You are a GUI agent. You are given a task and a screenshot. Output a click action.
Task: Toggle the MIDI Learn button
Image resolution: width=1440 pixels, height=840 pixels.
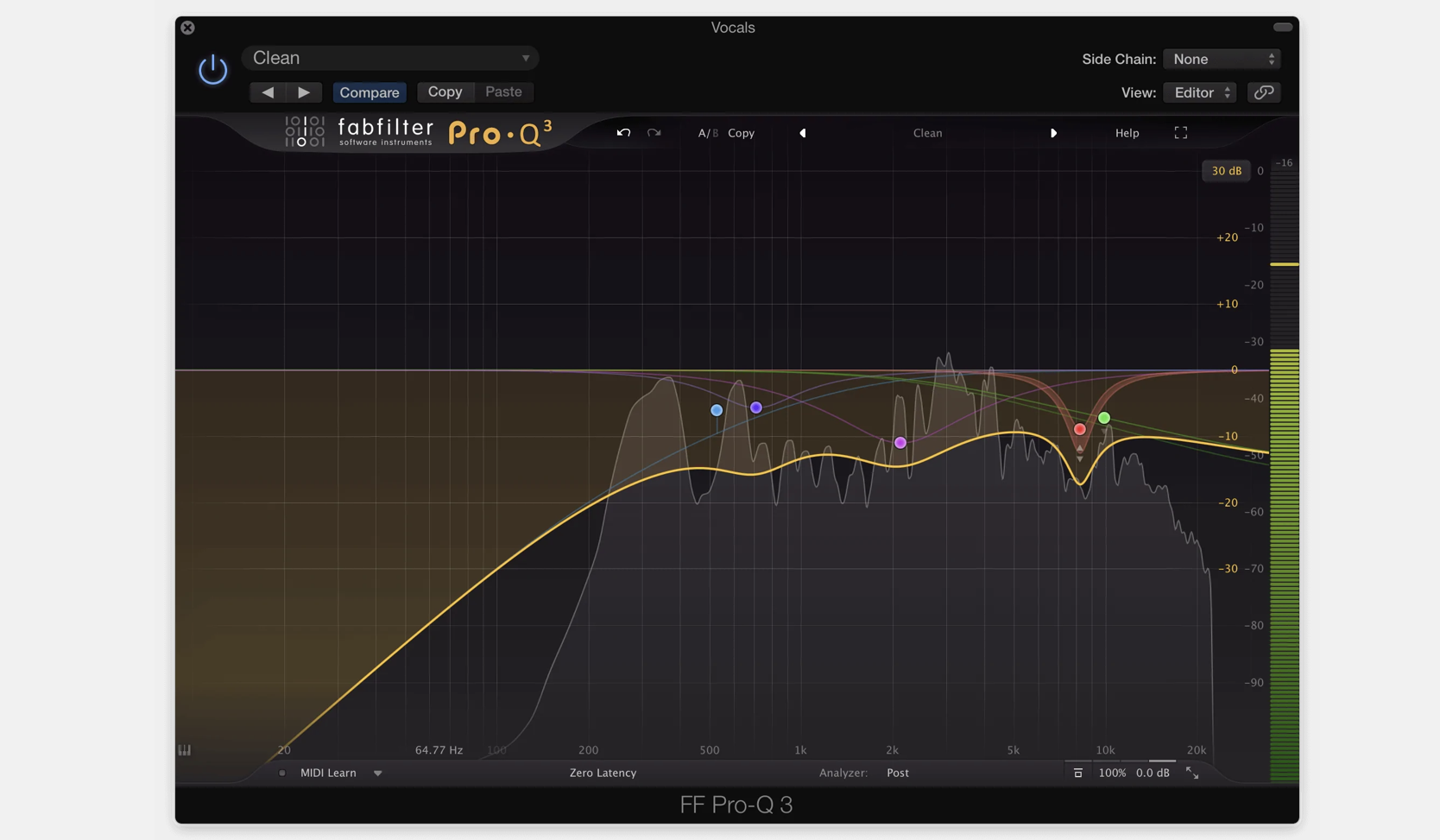click(328, 773)
